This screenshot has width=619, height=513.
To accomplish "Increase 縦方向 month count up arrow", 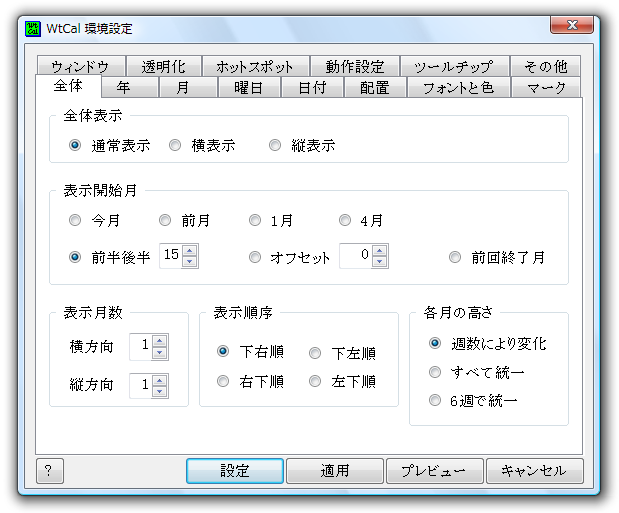I will coord(160,380).
